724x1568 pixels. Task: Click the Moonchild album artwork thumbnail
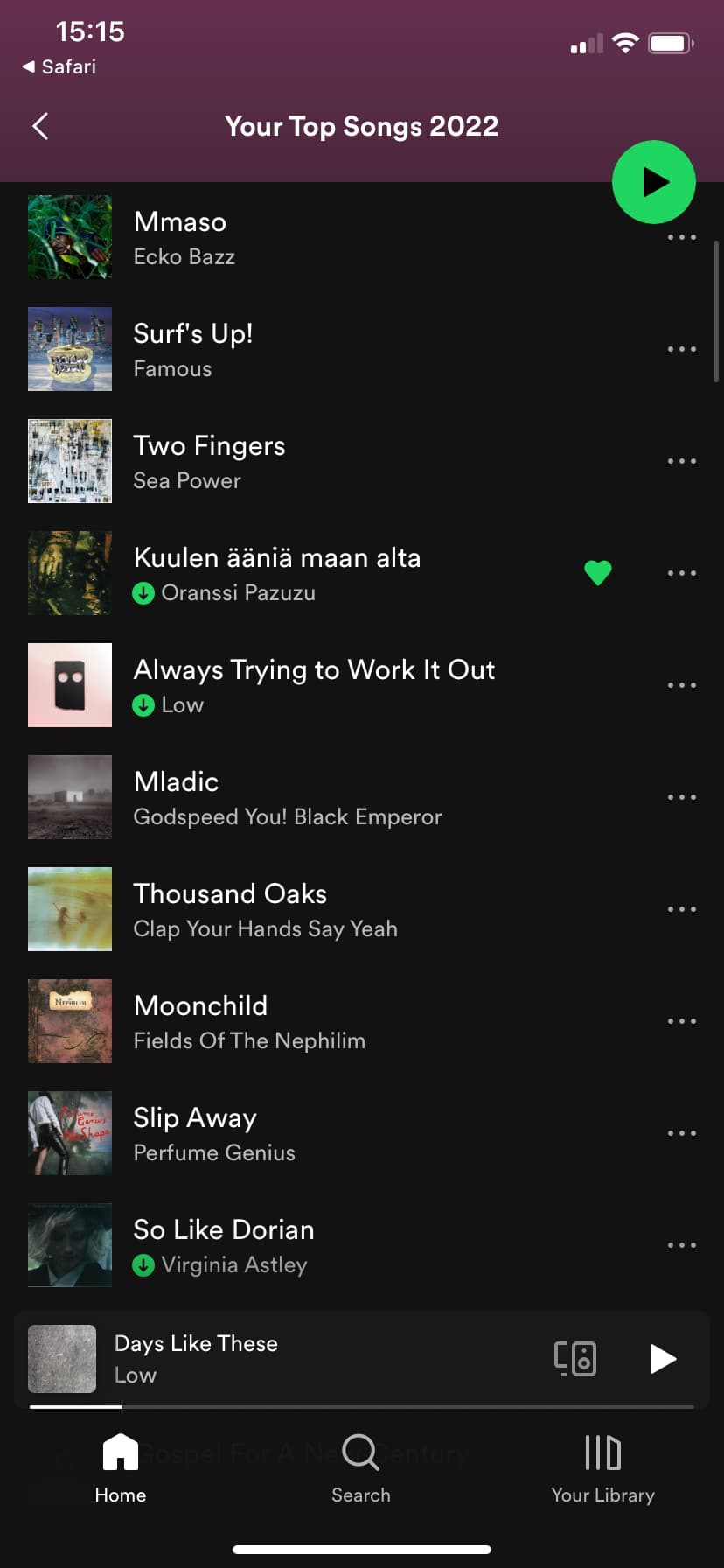70,1021
